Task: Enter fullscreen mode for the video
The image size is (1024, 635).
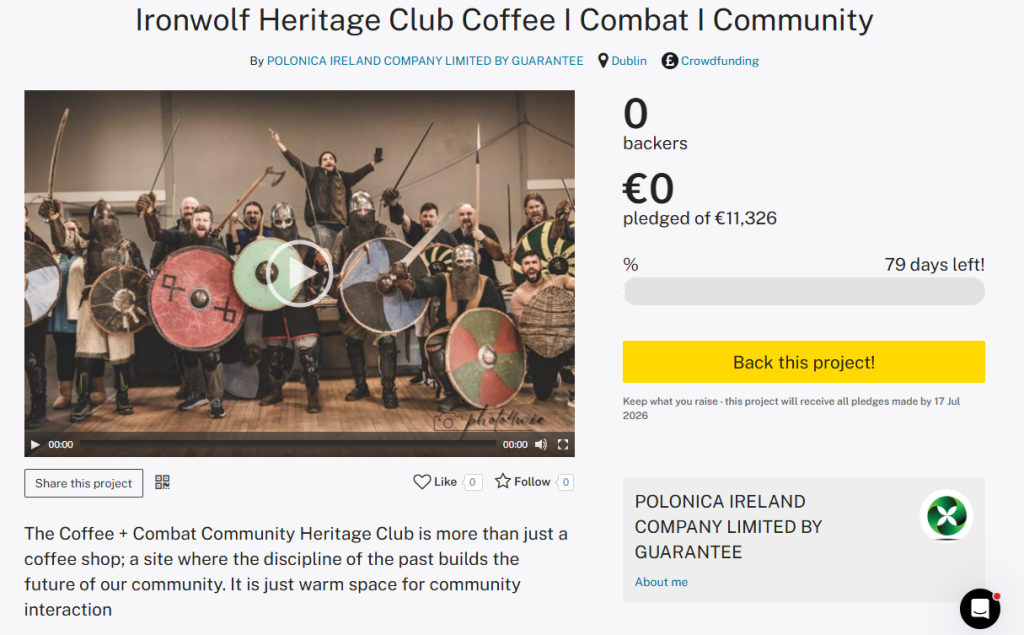Action: (563, 445)
